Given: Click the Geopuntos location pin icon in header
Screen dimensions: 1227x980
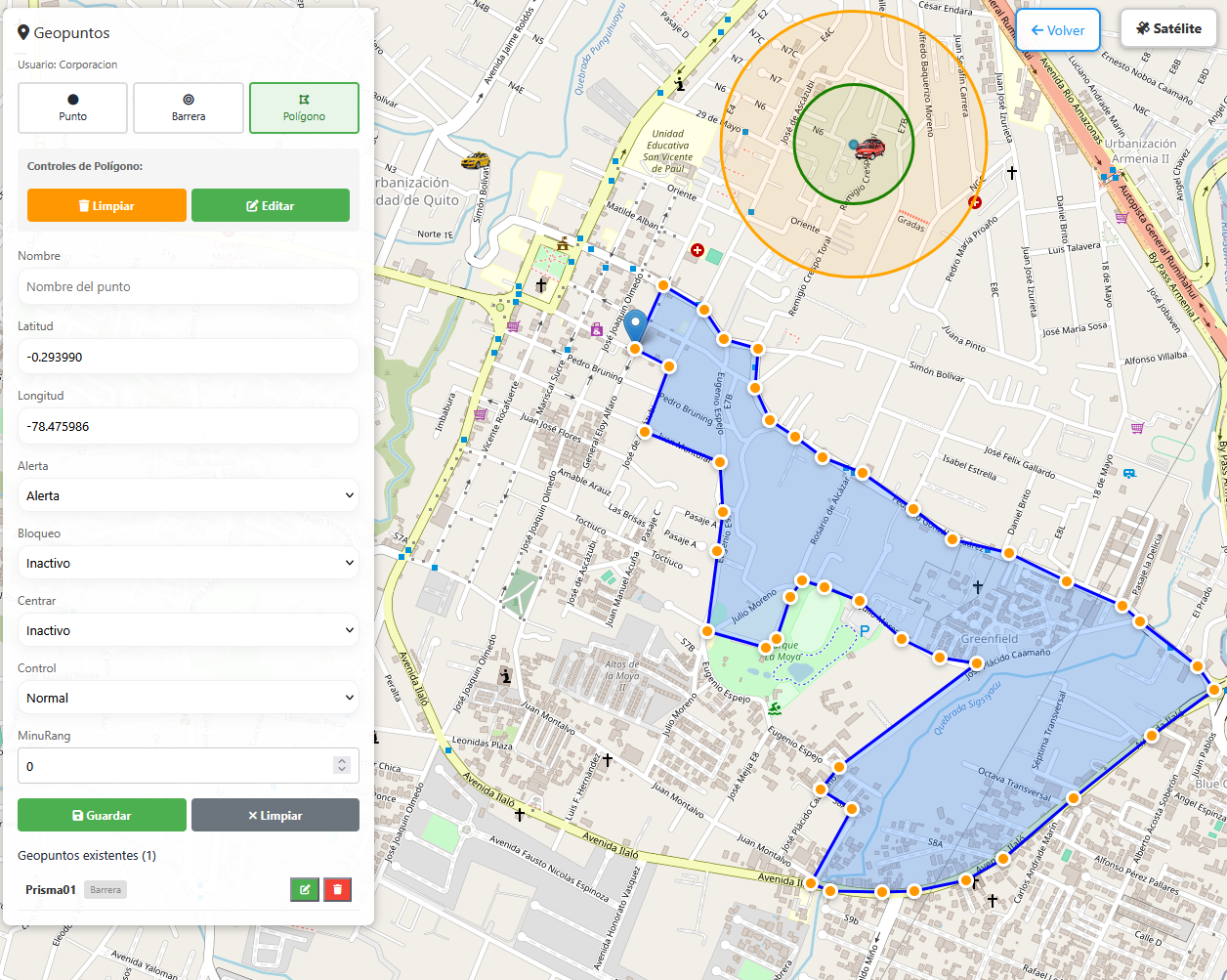Looking at the screenshot, I should [23, 32].
